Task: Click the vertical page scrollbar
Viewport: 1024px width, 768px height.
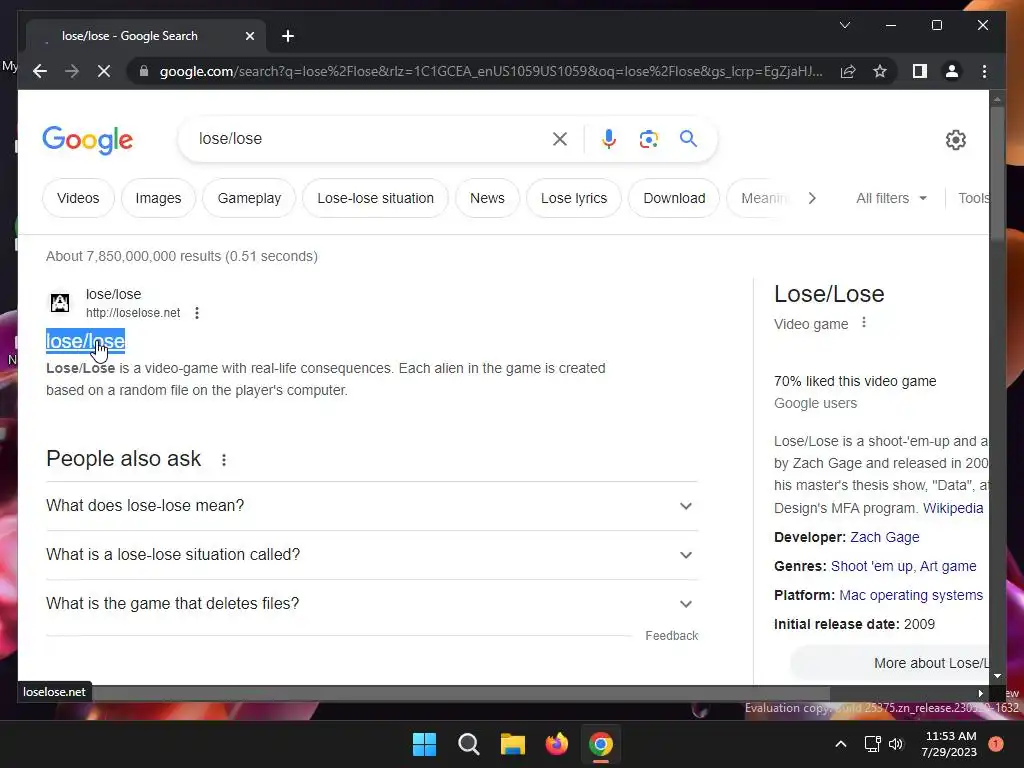Action: 997,176
